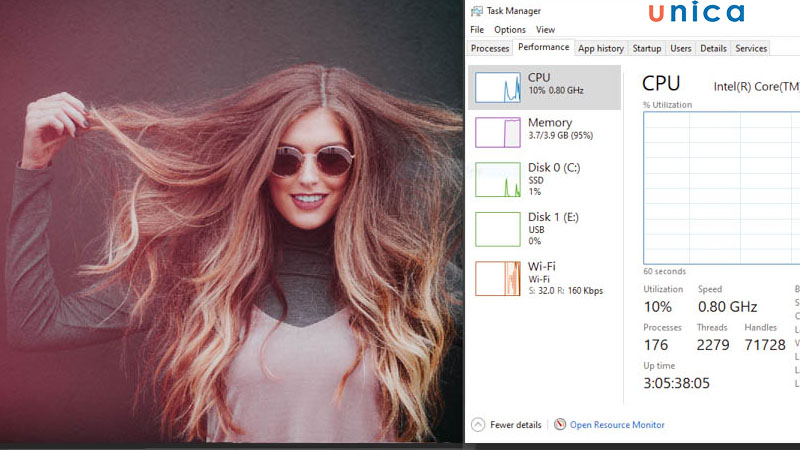Go to the Users tab
This screenshot has width=800, height=450.
[681, 48]
